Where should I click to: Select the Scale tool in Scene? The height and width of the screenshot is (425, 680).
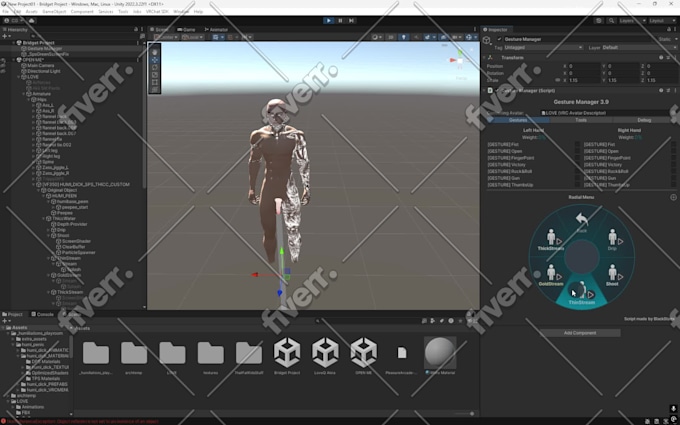pos(155,75)
